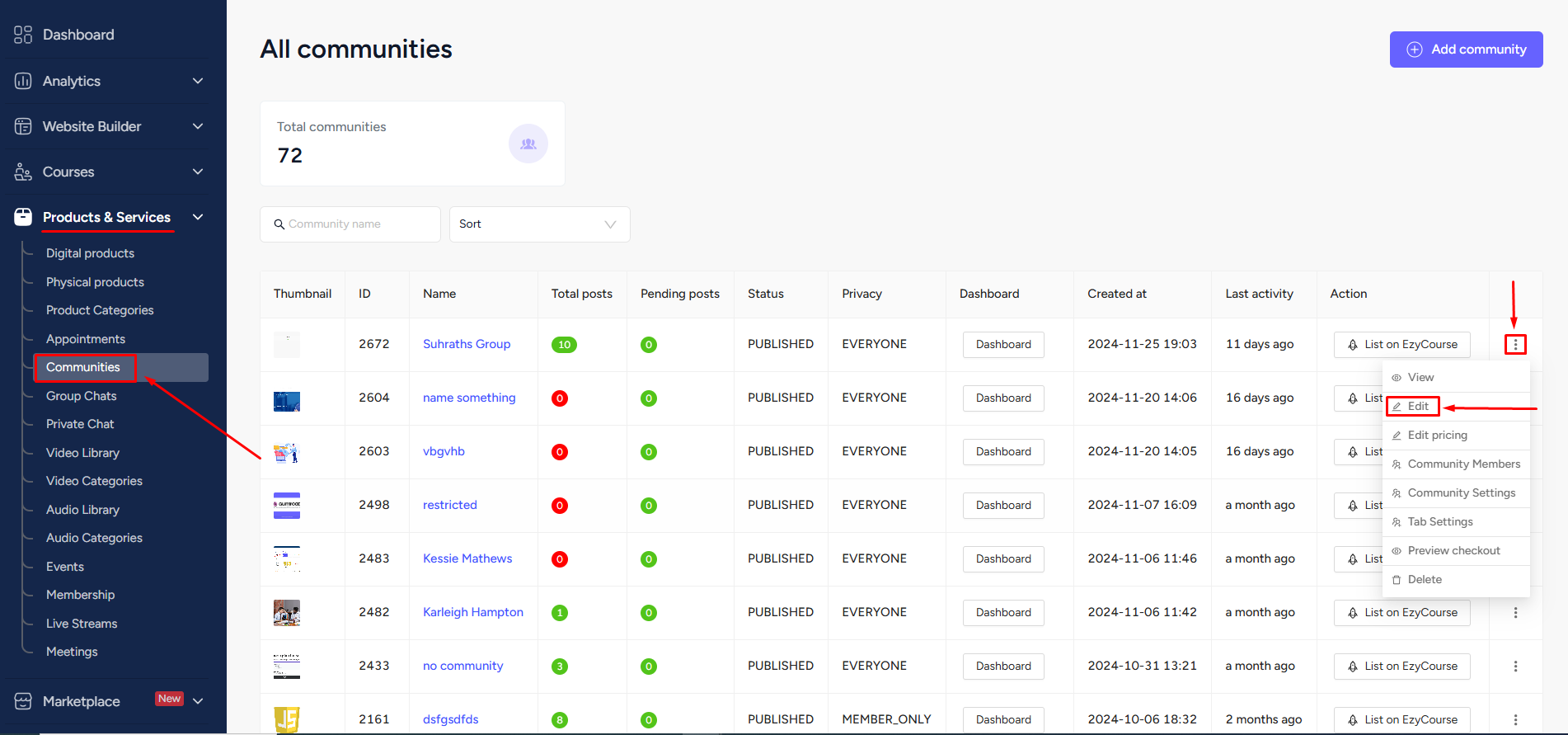Viewport: 1568px width, 735px height.
Task: Go to Appointments in sidebar
Action: [x=86, y=339]
